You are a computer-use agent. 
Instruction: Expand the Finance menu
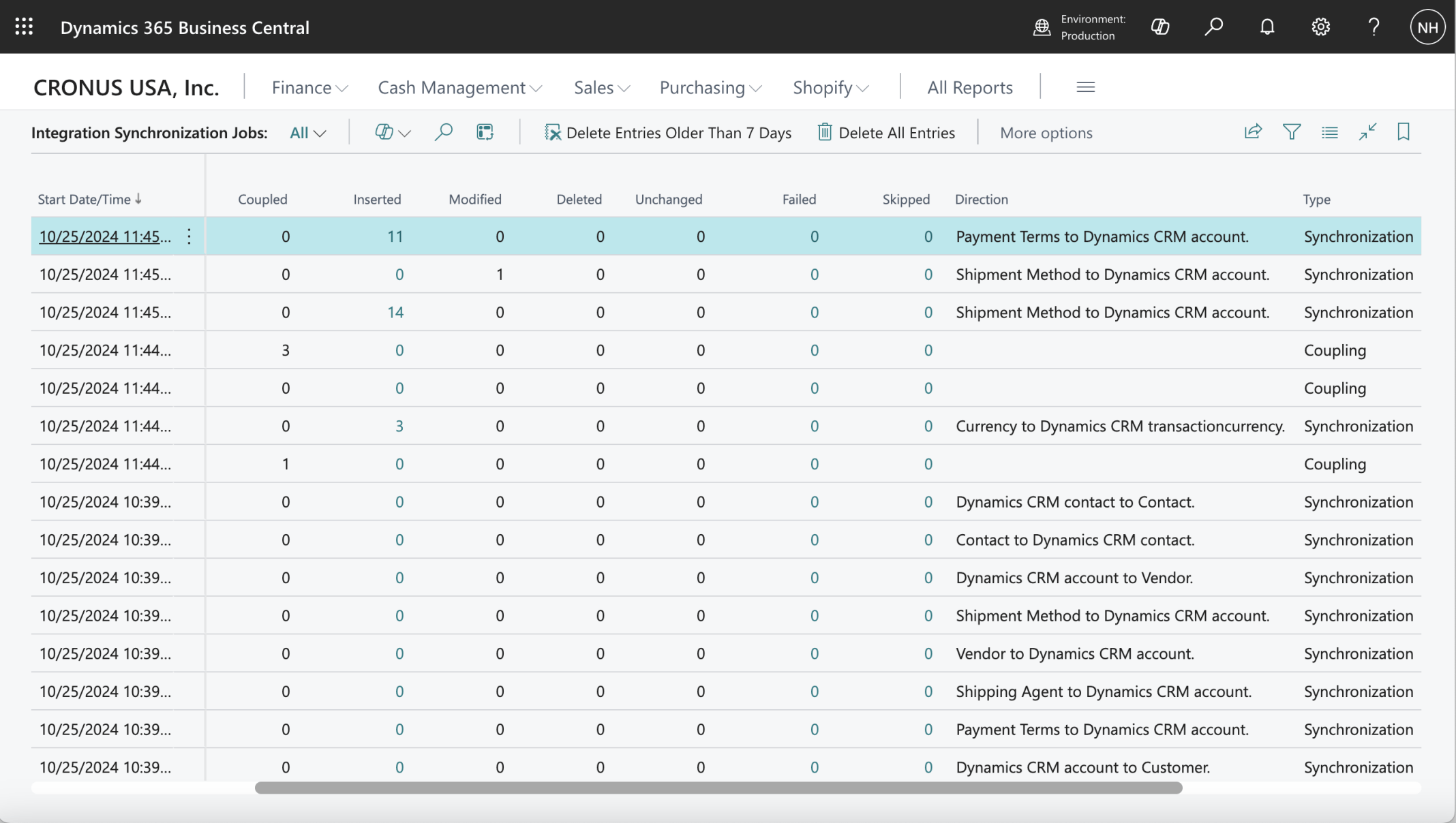click(309, 87)
